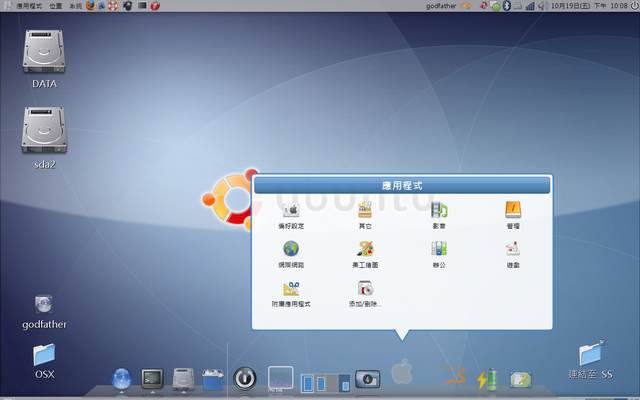Open the volume speaker control
Viewport: 640px width, 400px height.
tap(543, 6)
